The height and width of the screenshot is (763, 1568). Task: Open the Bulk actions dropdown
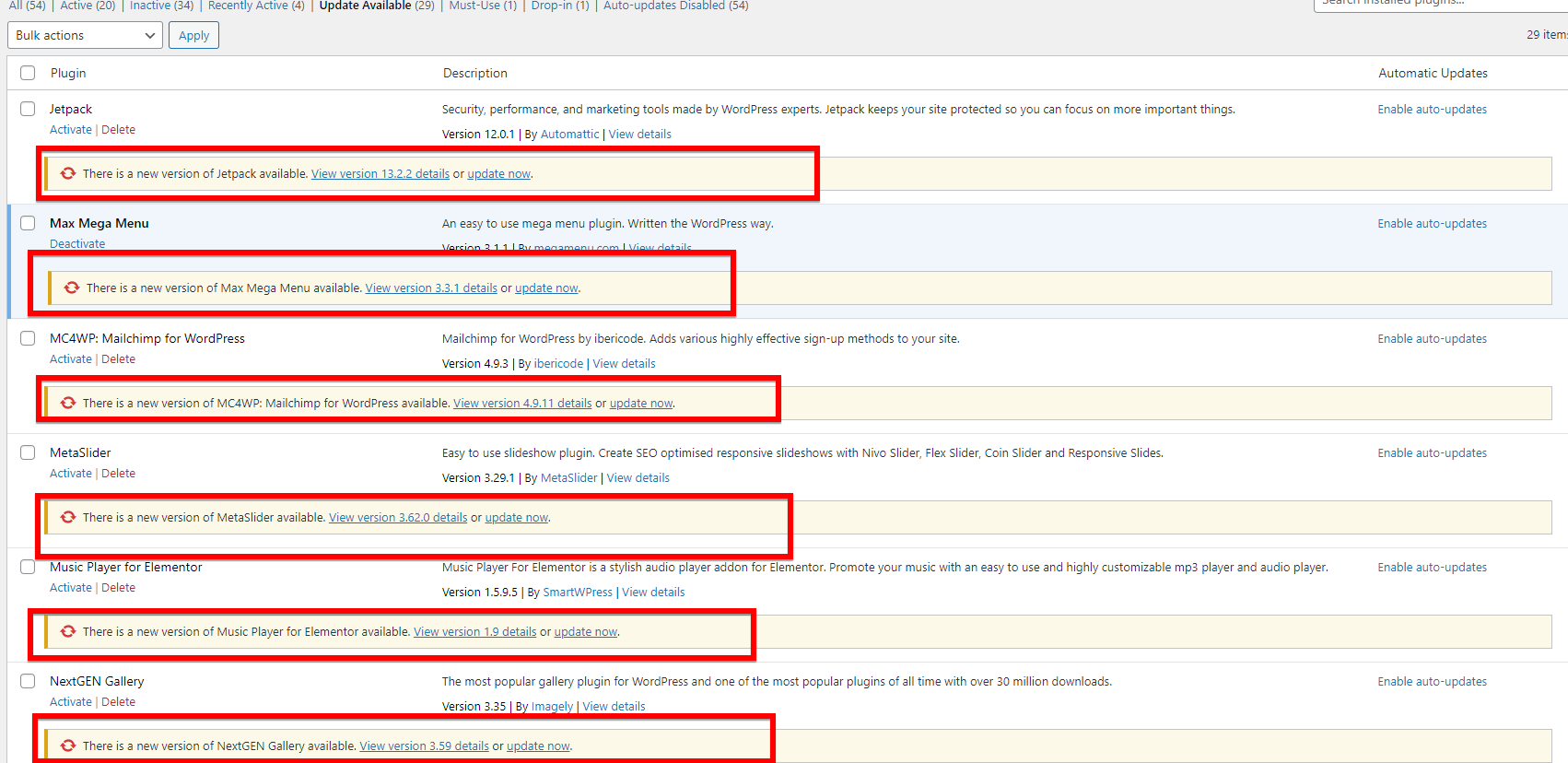[85, 35]
